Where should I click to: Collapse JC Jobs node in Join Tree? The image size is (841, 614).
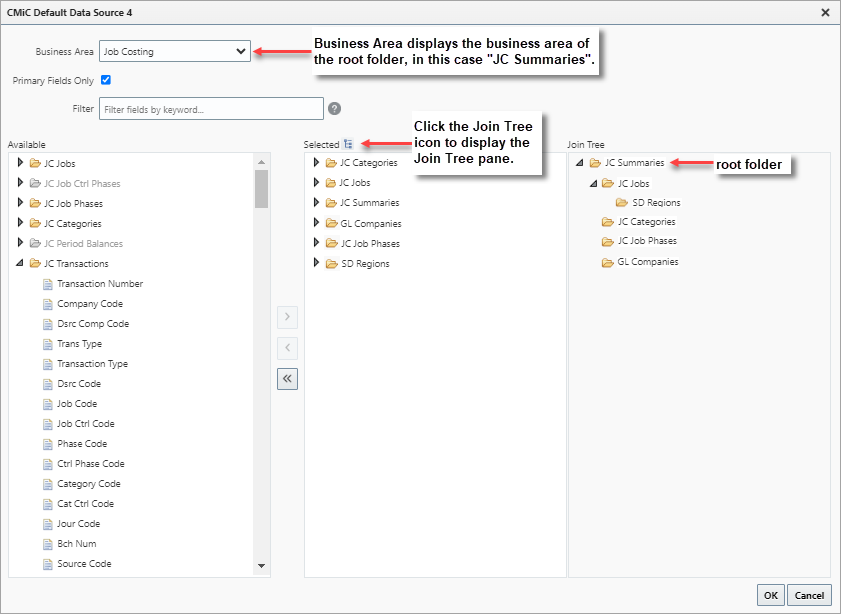tap(593, 183)
